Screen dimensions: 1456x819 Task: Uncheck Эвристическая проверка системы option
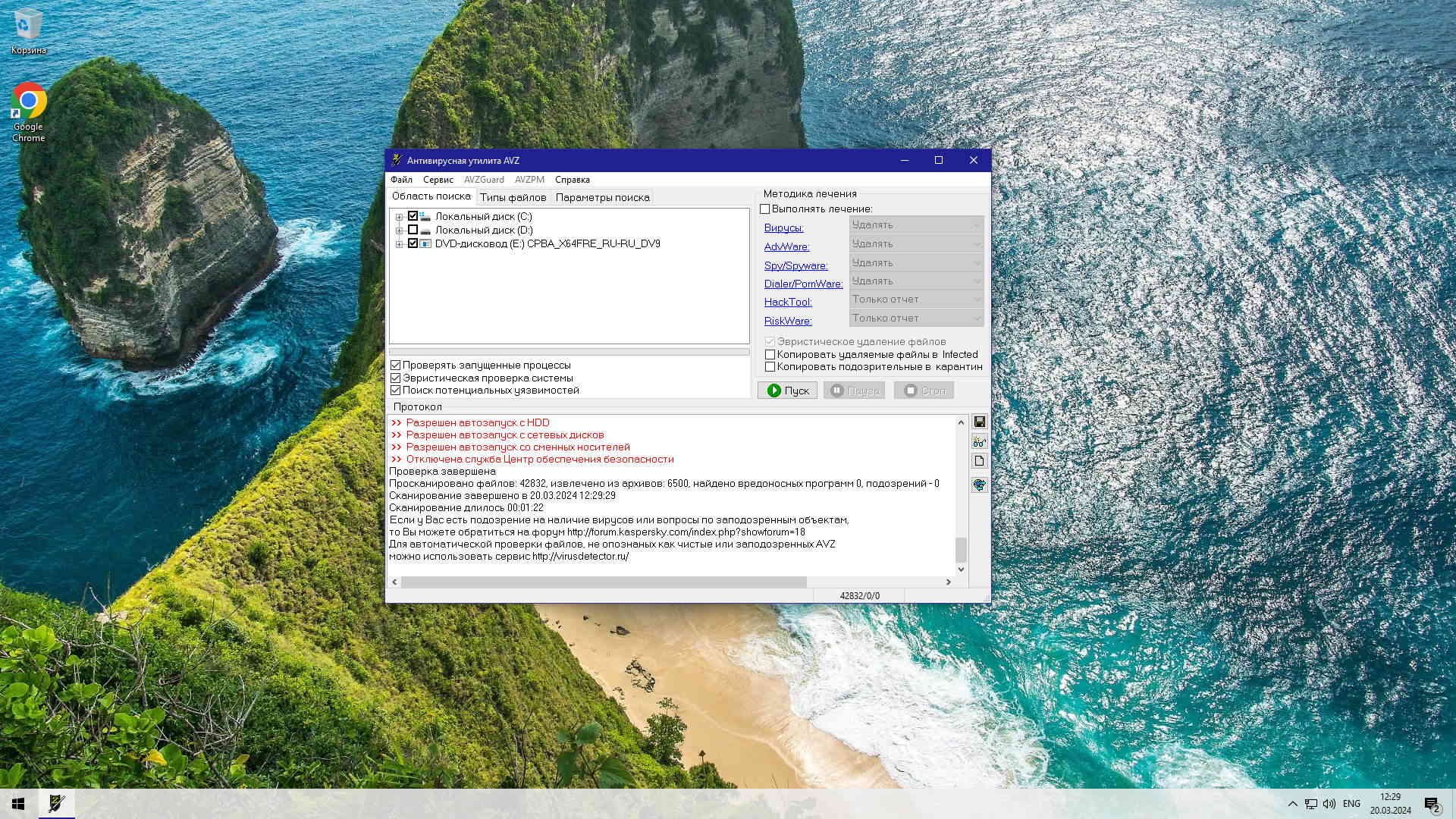point(395,378)
